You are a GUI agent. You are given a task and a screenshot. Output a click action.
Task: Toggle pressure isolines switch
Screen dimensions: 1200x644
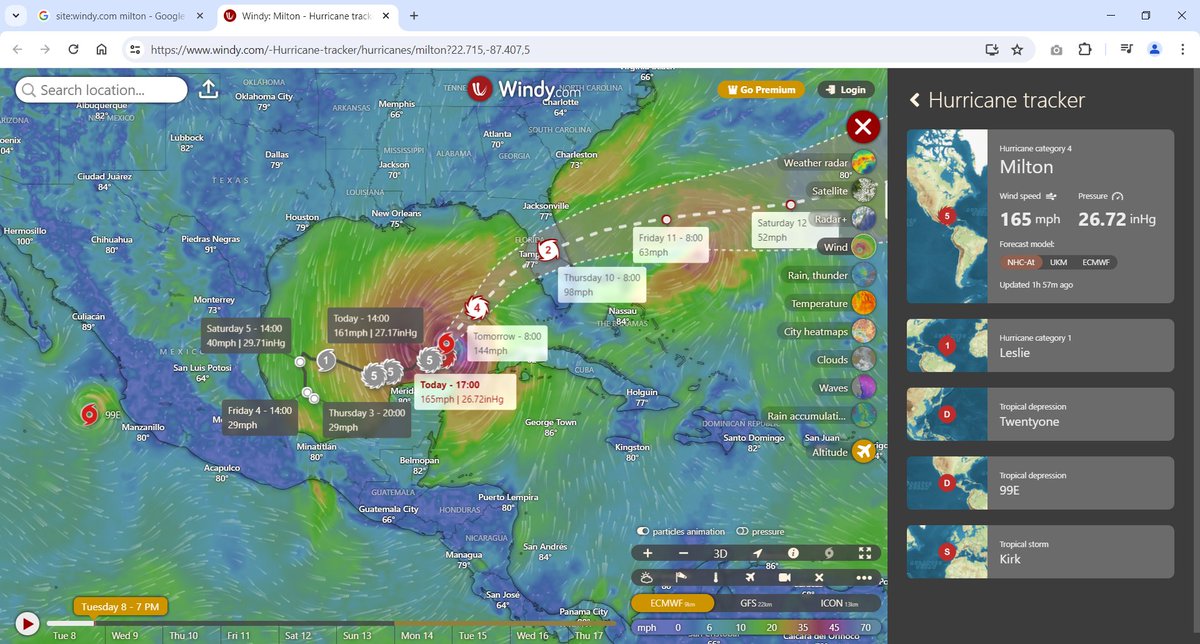pos(742,531)
